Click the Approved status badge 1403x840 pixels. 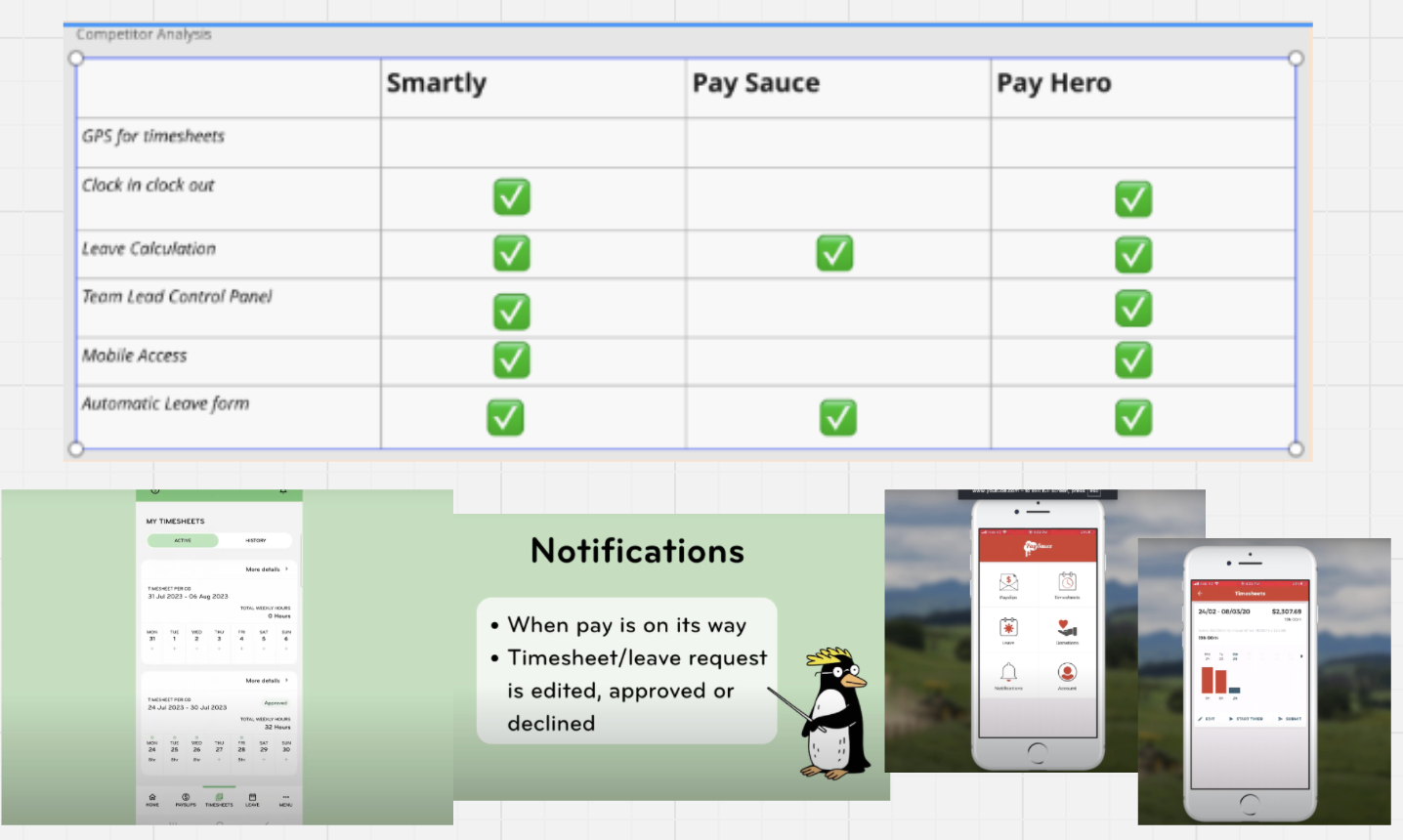click(276, 703)
